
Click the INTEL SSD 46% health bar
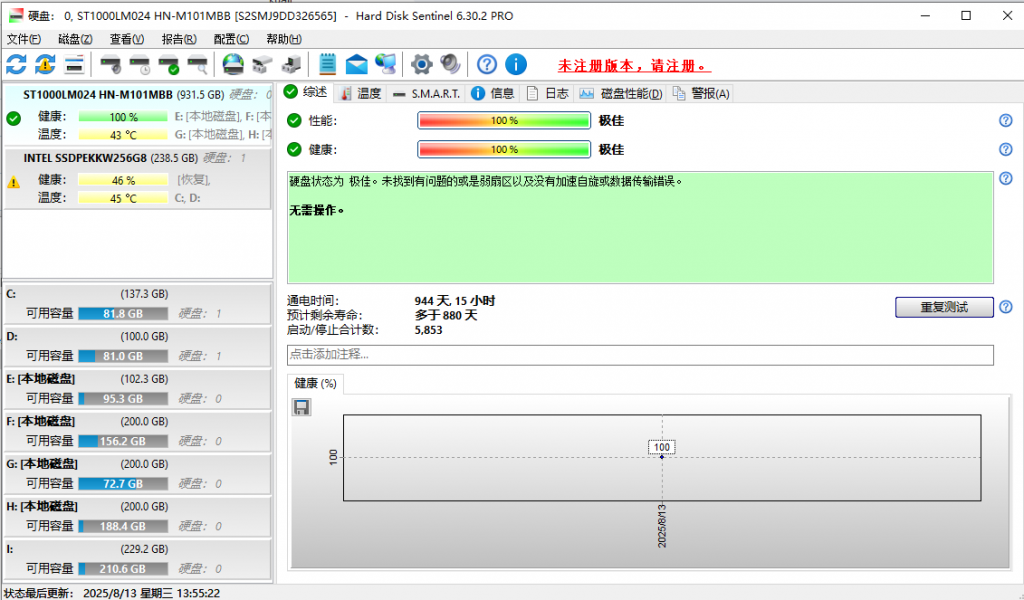(123, 180)
